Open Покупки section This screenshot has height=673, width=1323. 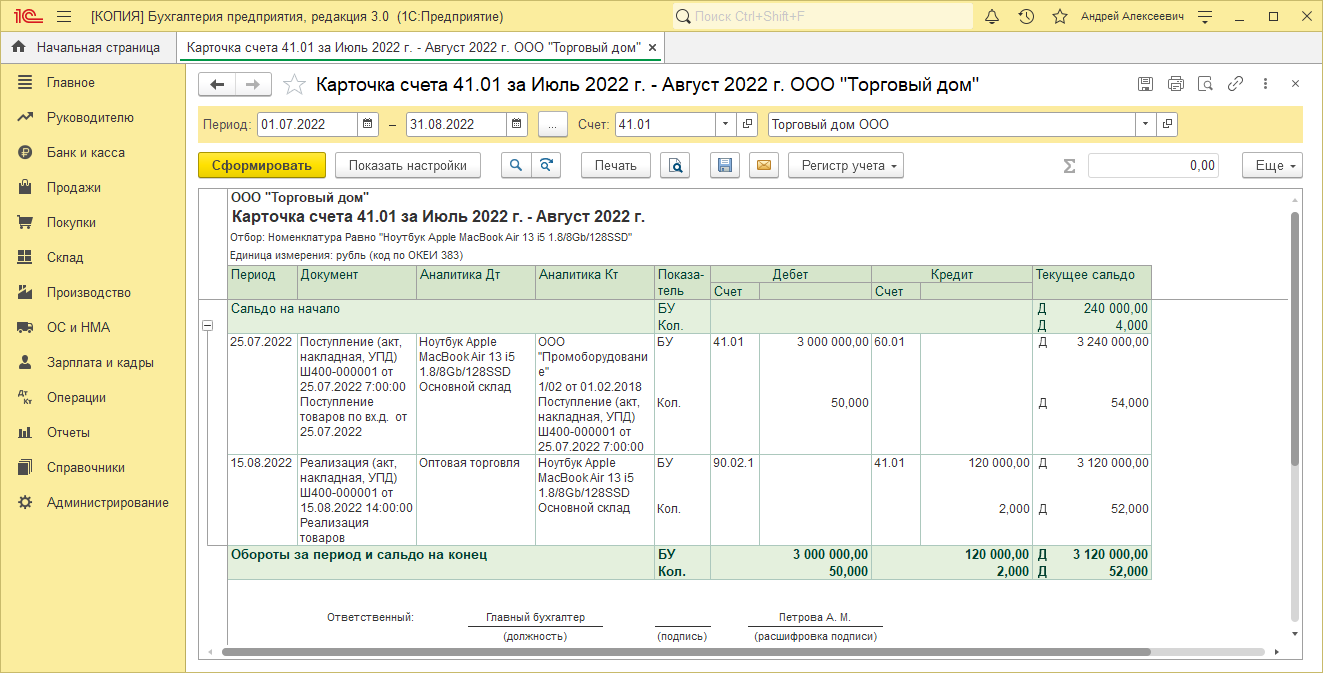[x=93, y=222]
